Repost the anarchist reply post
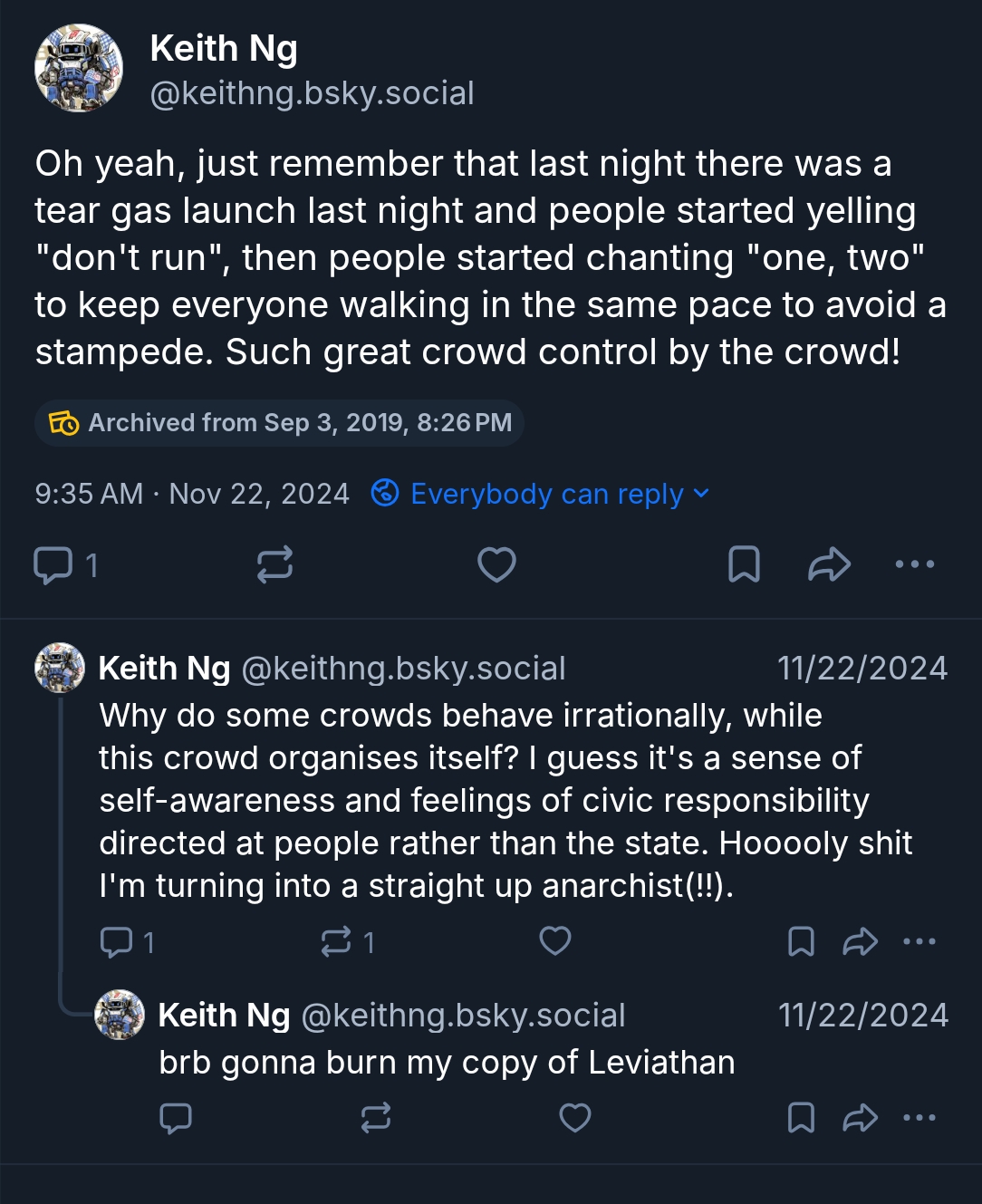Viewport: 982px width, 1204px height. tap(336, 941)
